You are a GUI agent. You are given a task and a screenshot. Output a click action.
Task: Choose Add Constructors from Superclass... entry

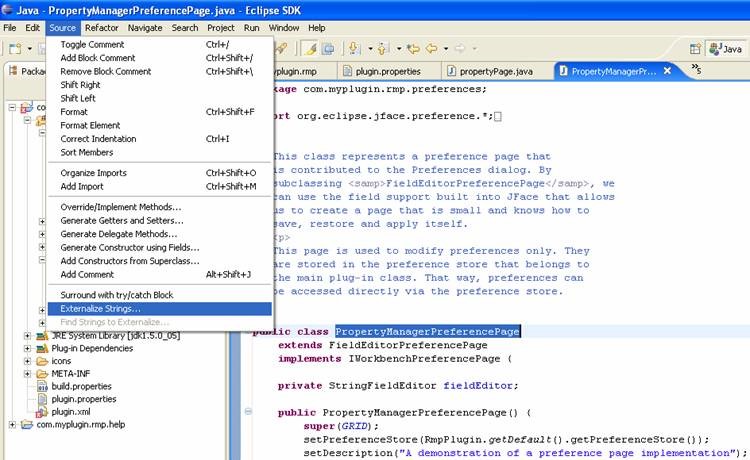pos(160,261)
